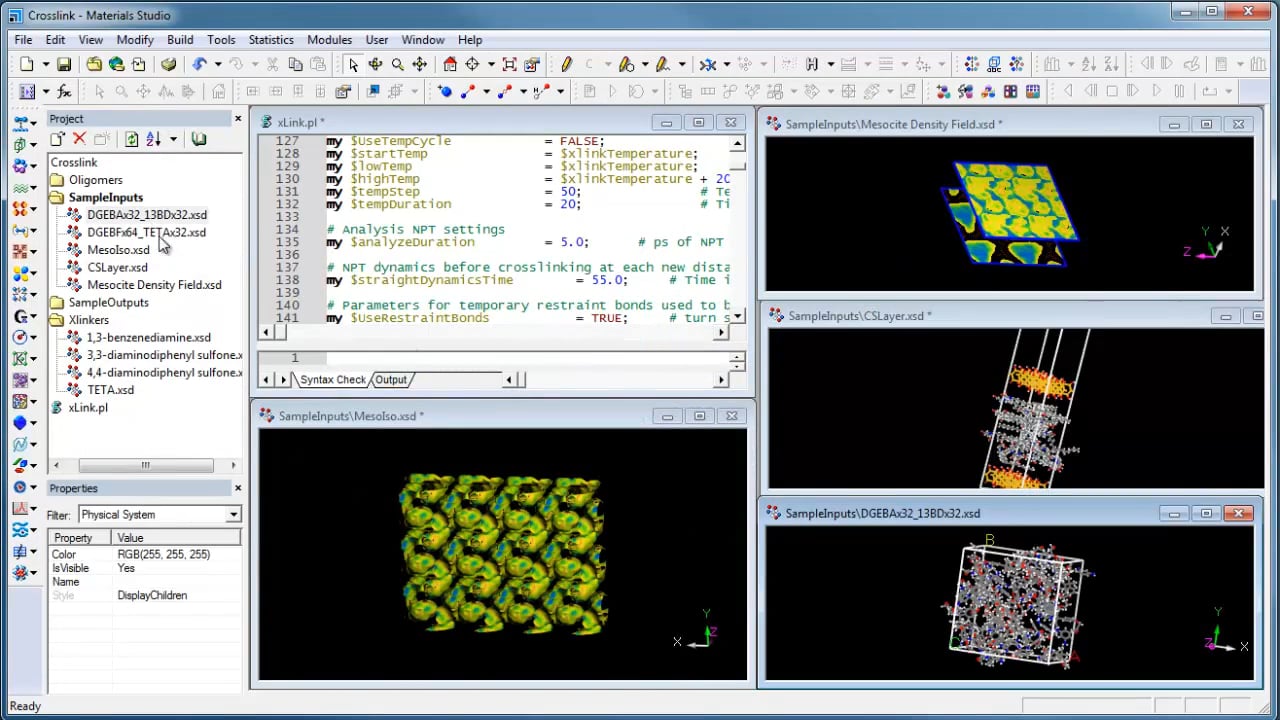
Task: Click the Color property value RGB(255, 255, 255)
Action: (163, 554)
